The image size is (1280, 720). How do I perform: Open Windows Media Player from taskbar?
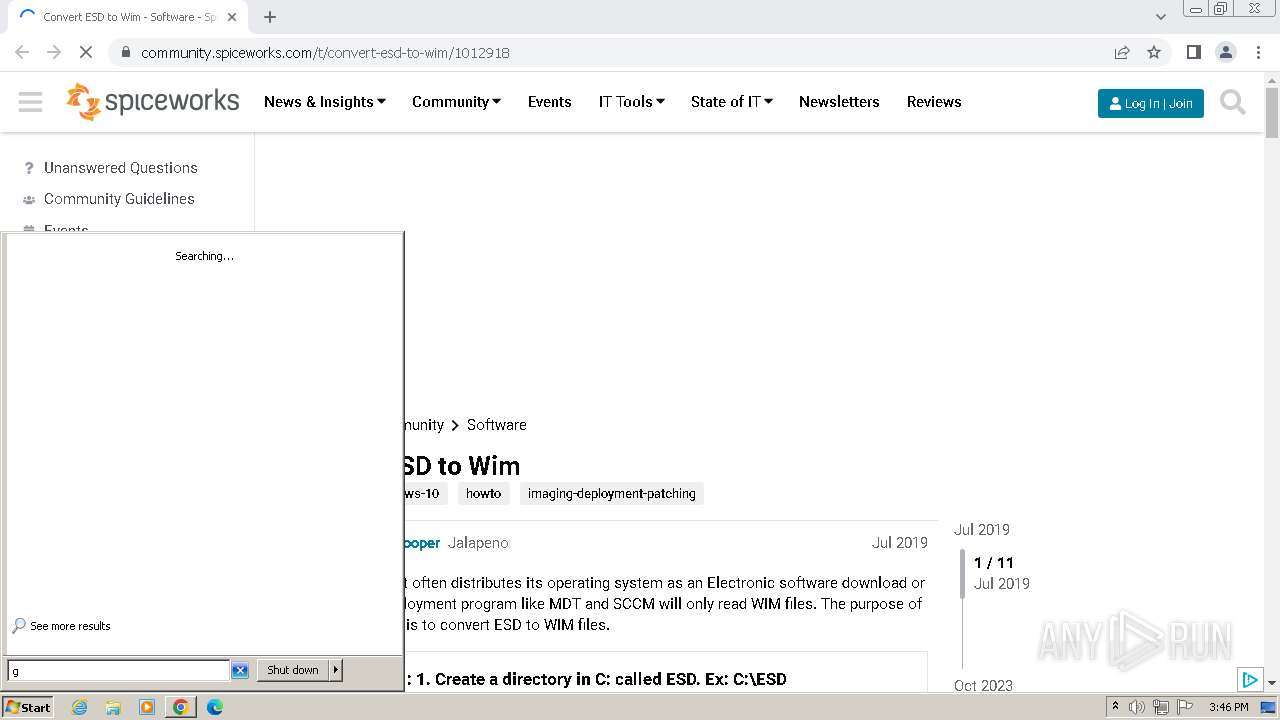point(147,707)
